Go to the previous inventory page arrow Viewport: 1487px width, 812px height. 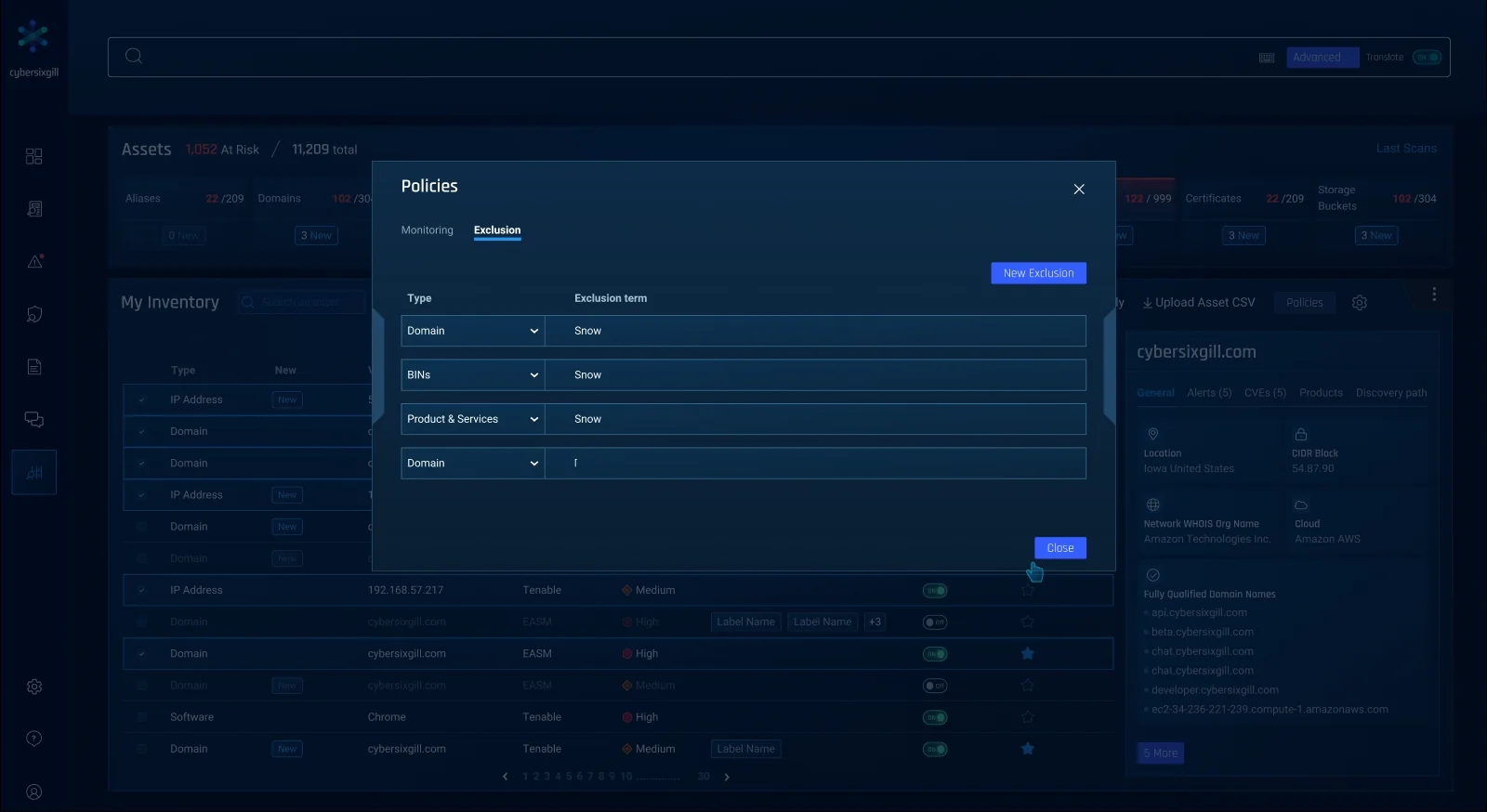pos(505,777)
